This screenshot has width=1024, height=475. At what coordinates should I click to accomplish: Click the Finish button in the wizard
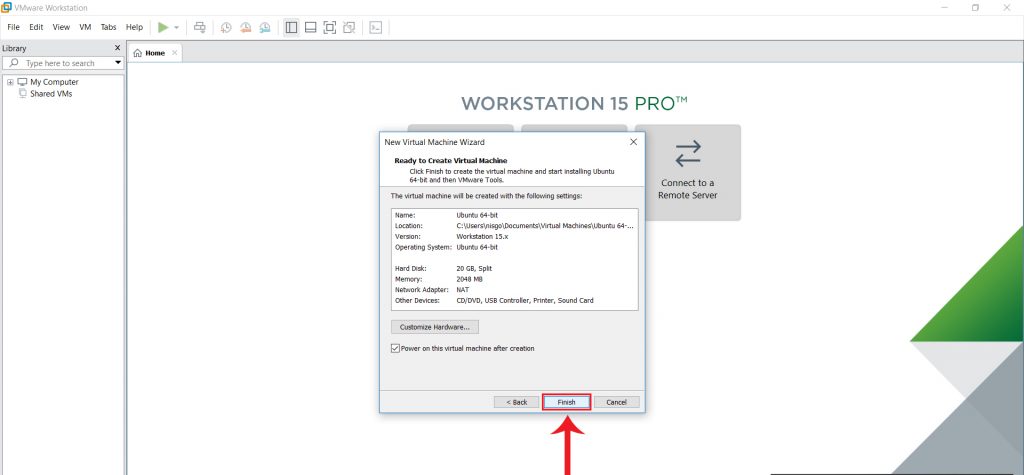point(566,402)
